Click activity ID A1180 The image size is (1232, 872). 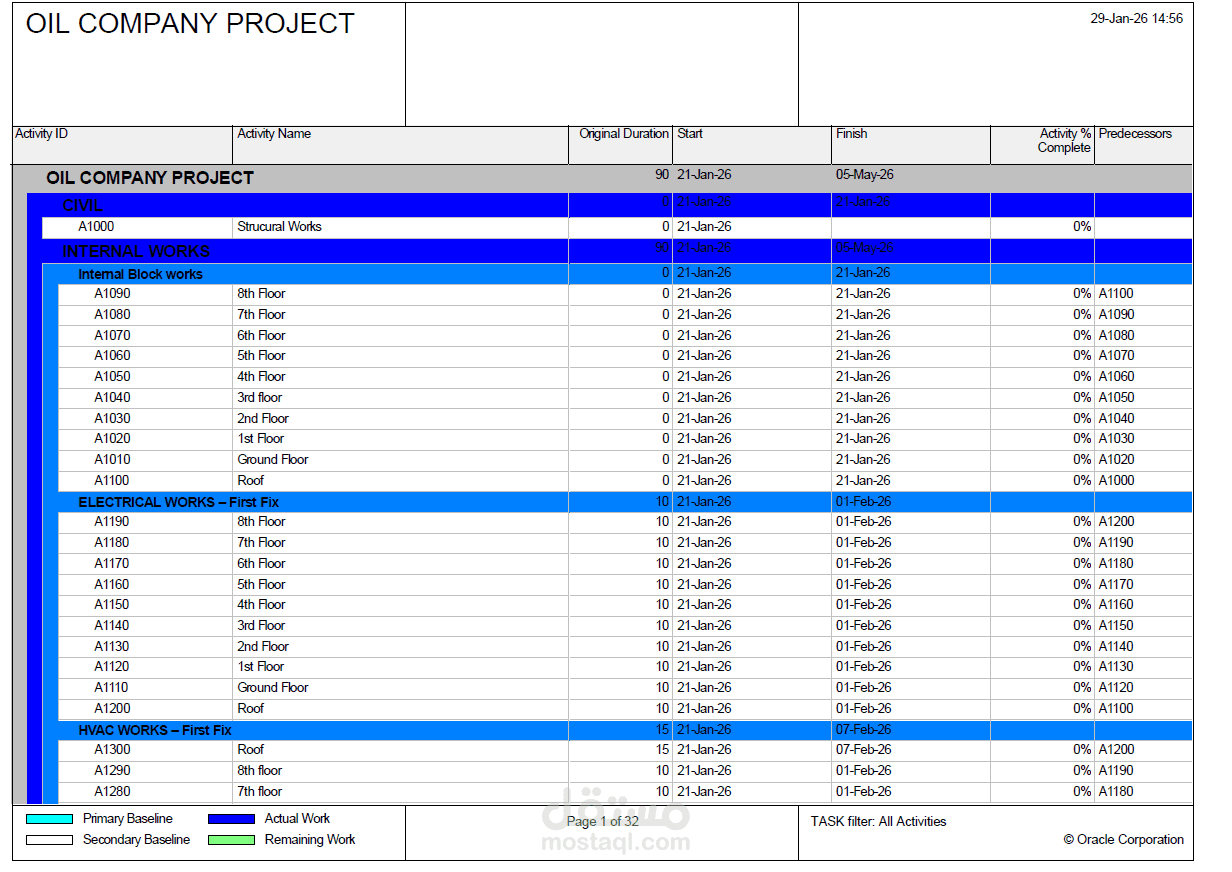point(112,543)
